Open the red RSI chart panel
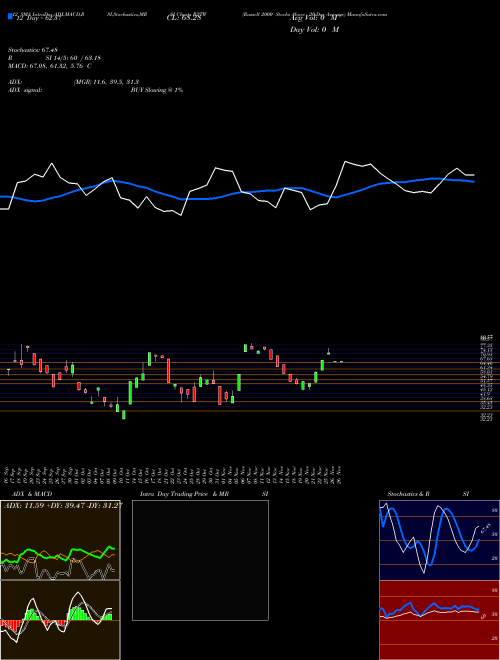Image resolution: width=500 pixels, height=660 pixels. [x=439, y=620]
